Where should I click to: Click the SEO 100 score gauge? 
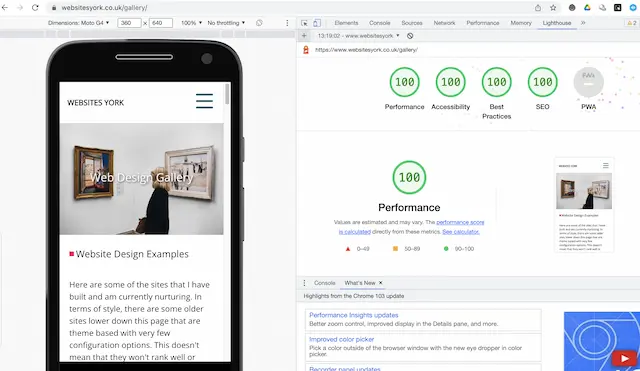[x=542, y=82]
